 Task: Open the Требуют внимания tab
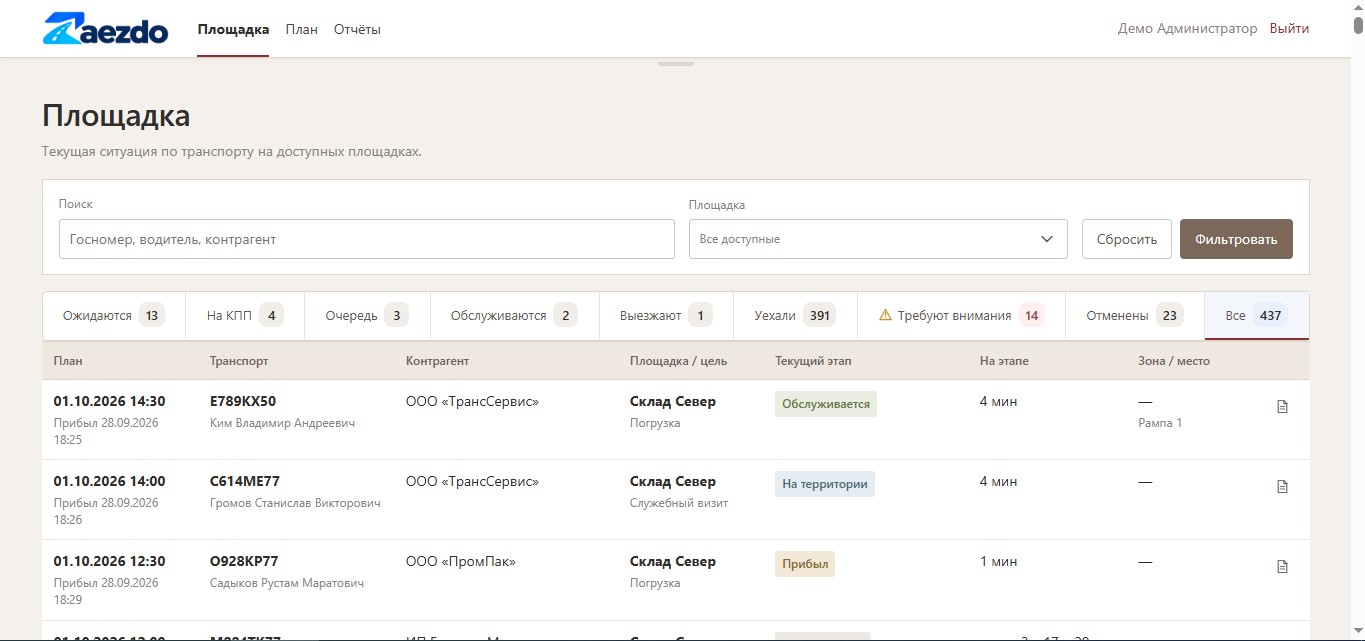click(x=961, y=316)
